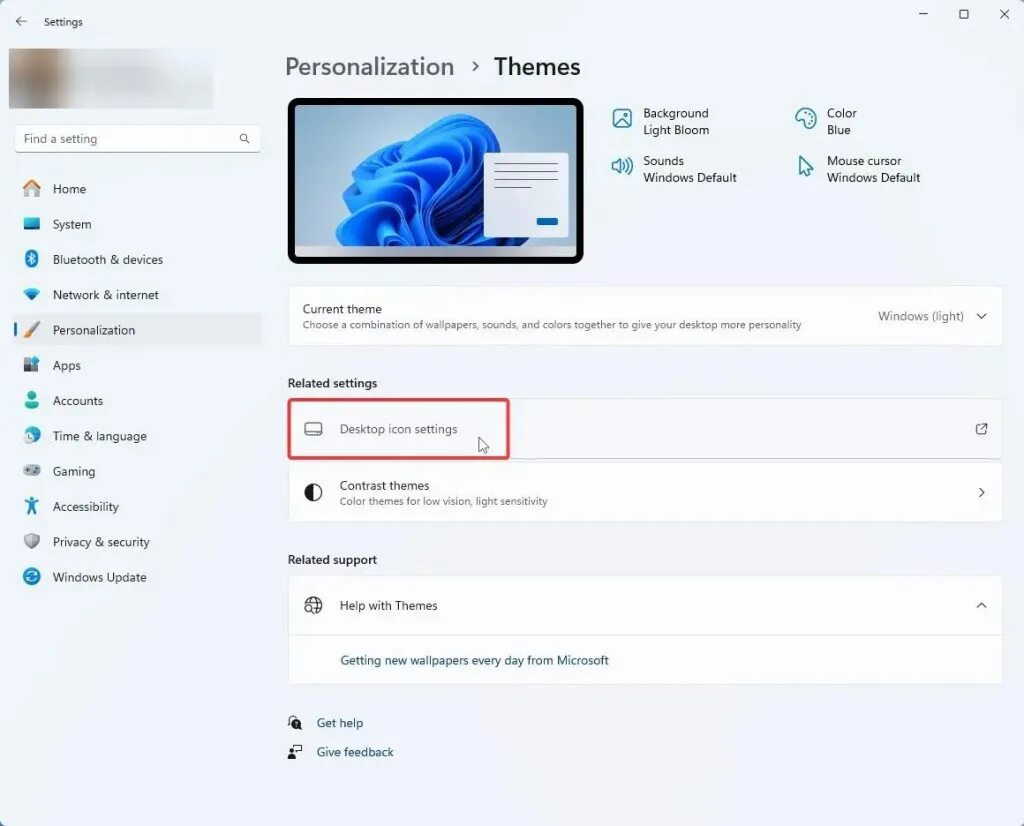Open the Getting new wallpapers link

(x=474, y=660)
